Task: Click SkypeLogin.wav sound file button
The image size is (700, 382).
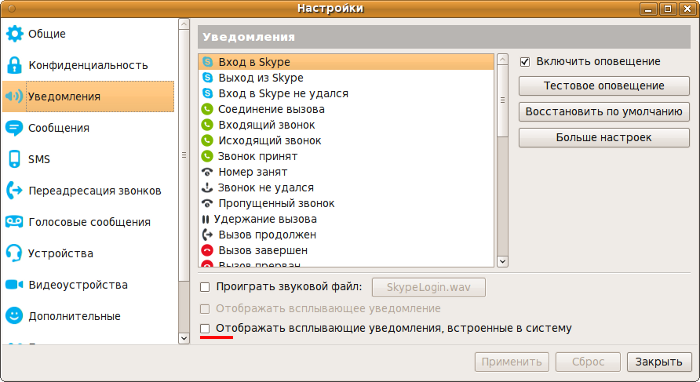Action: tap(429, 287)
